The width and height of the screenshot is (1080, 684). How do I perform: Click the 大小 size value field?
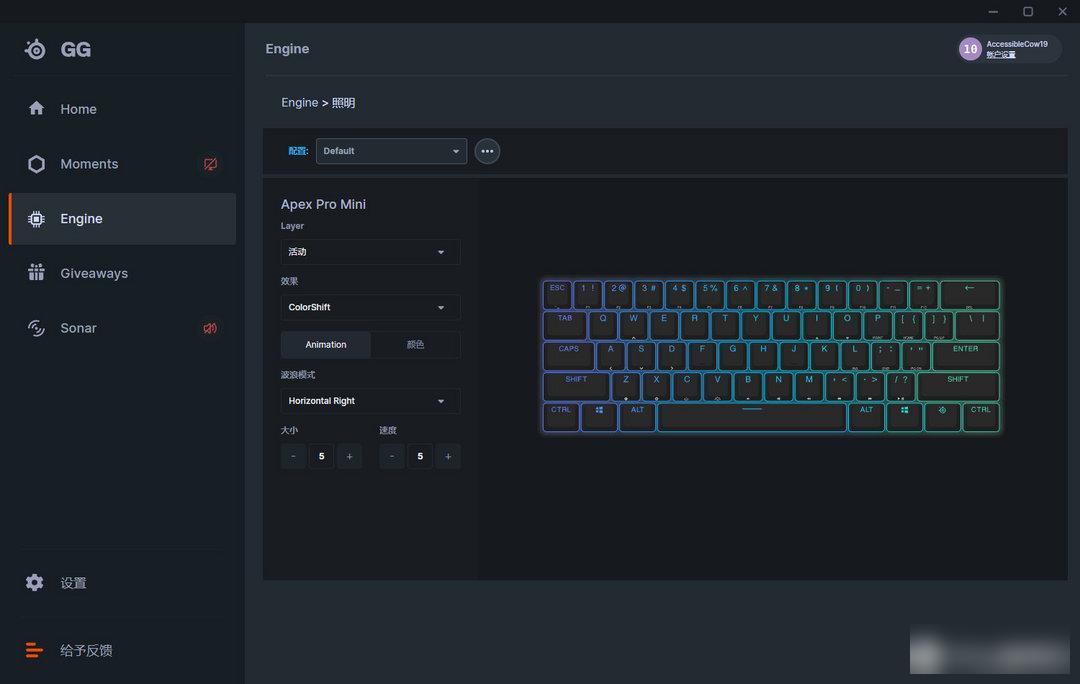pyautogui.click(x=322, y=456)
